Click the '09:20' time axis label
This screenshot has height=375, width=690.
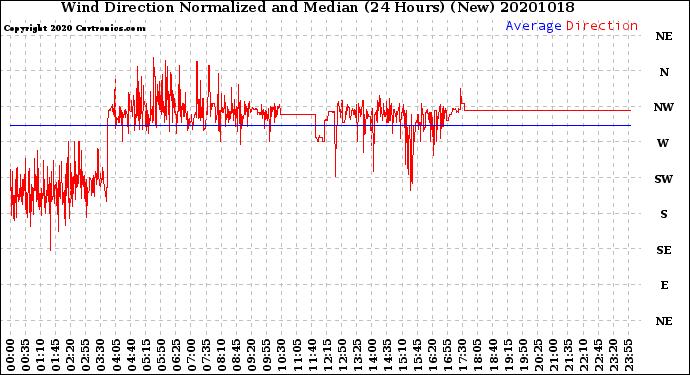point(252,355)
